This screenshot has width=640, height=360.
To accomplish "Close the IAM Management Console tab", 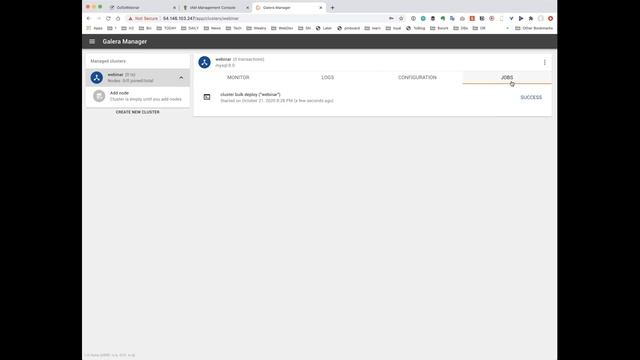I will tap(247, 8).
